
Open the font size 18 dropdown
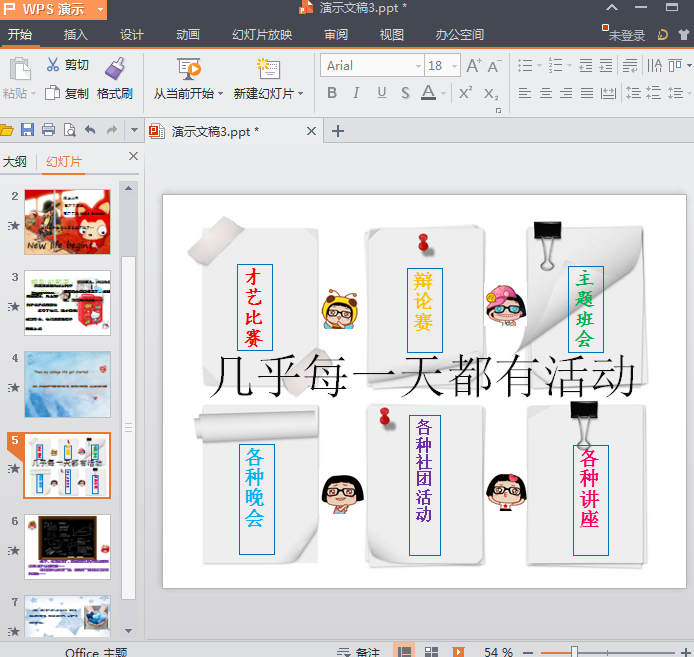coord(453,66)
